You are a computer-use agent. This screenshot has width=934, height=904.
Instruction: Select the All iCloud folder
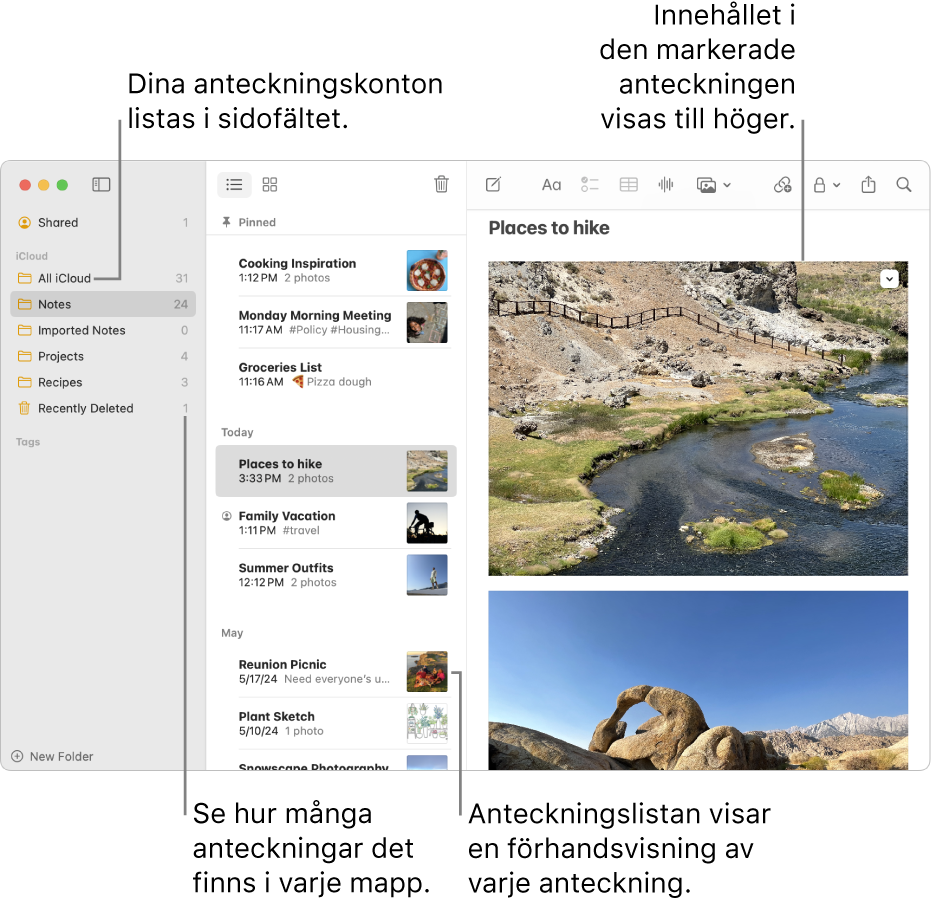[103, 278]
